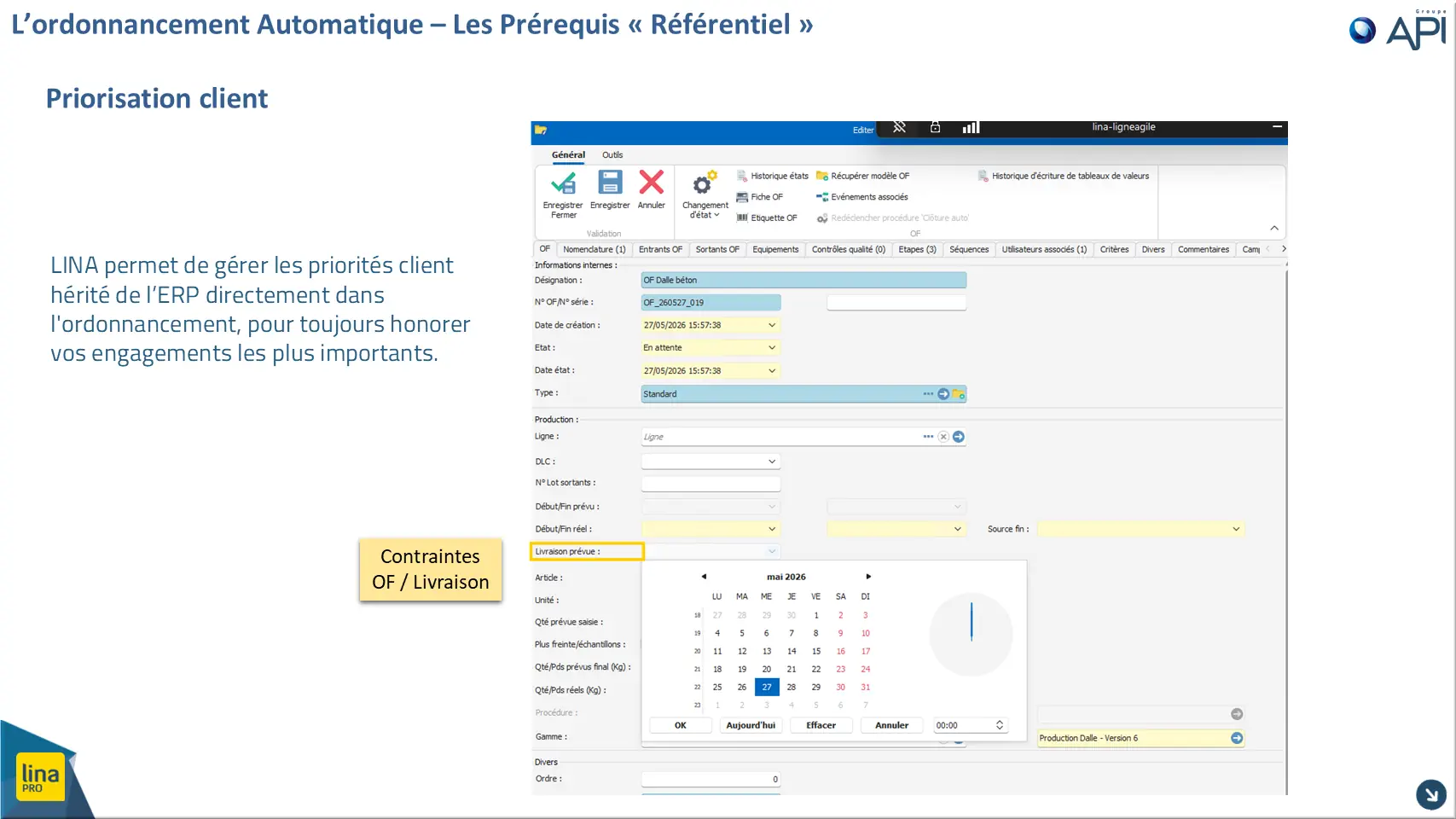Screen dimensions: 1456x819
Task: Switch to the Général ribbon tab
Action: pyautogui.click(x=568, y=155)
